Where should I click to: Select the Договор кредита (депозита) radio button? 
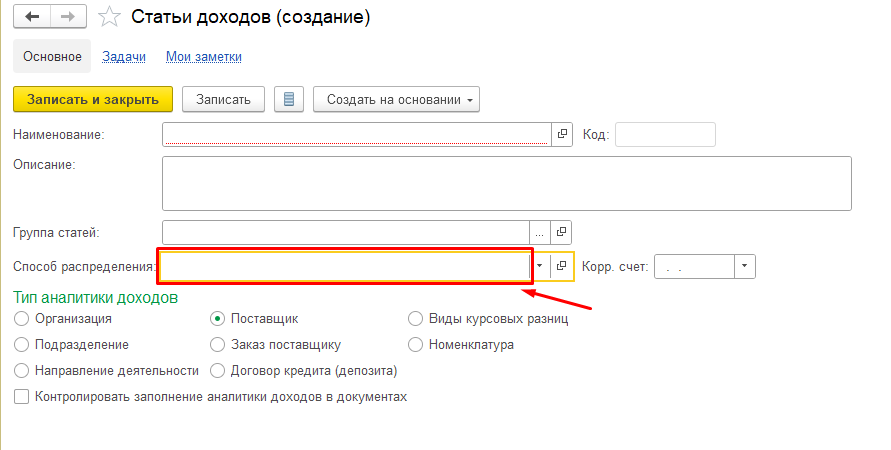pyautogui.click(x=217, y=371)
